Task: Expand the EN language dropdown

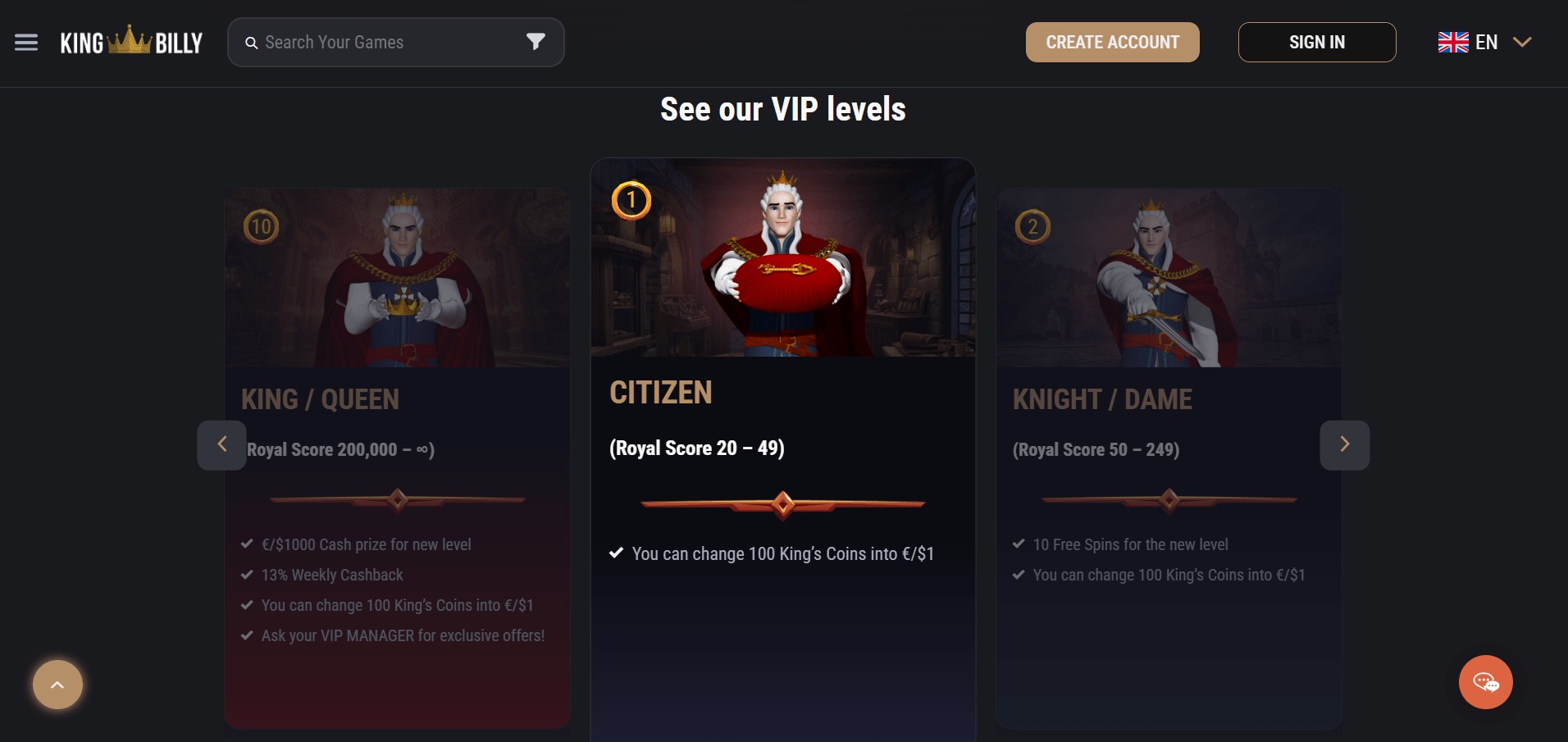Action: 1522,42
